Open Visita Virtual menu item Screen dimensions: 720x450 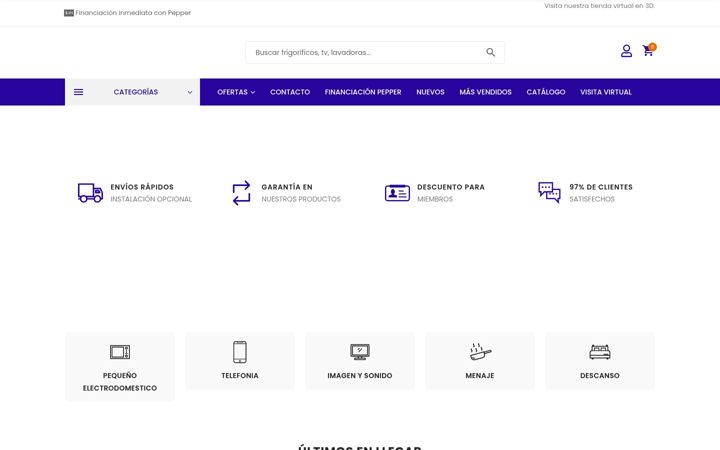pyautogui.click(x=606, y=92)
